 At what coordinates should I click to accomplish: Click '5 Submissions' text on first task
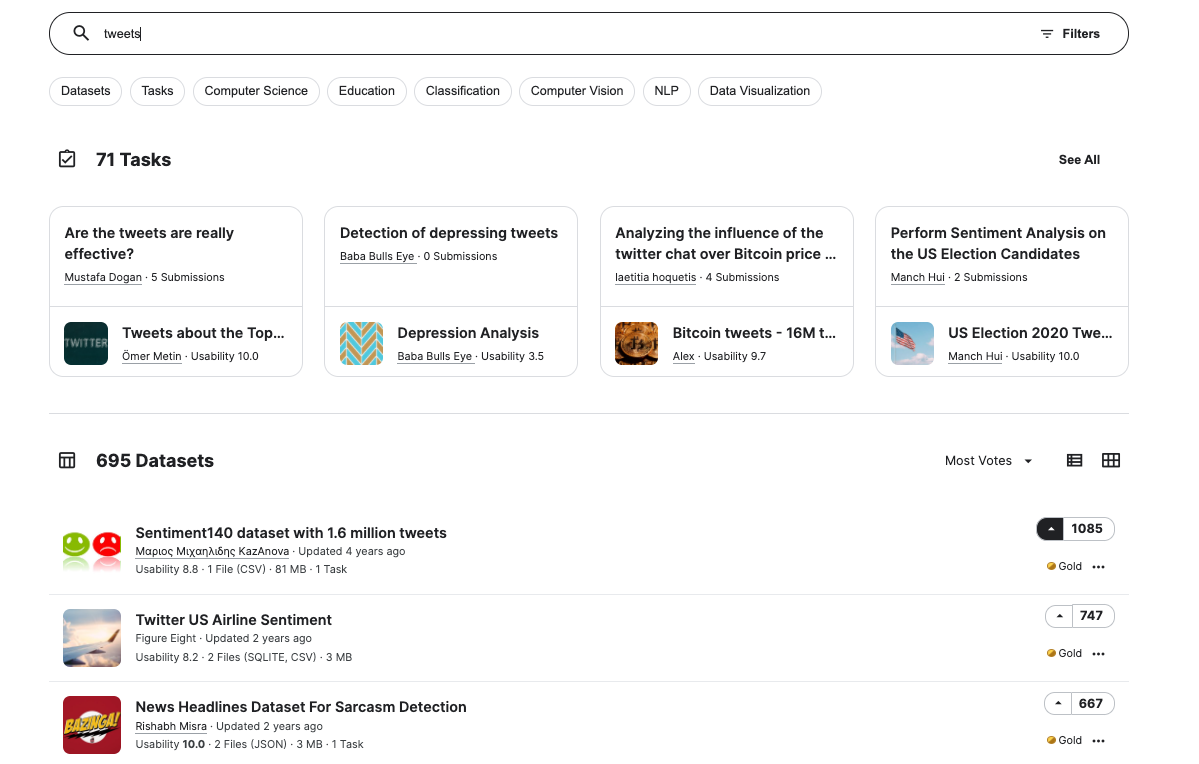coord(187,278)
